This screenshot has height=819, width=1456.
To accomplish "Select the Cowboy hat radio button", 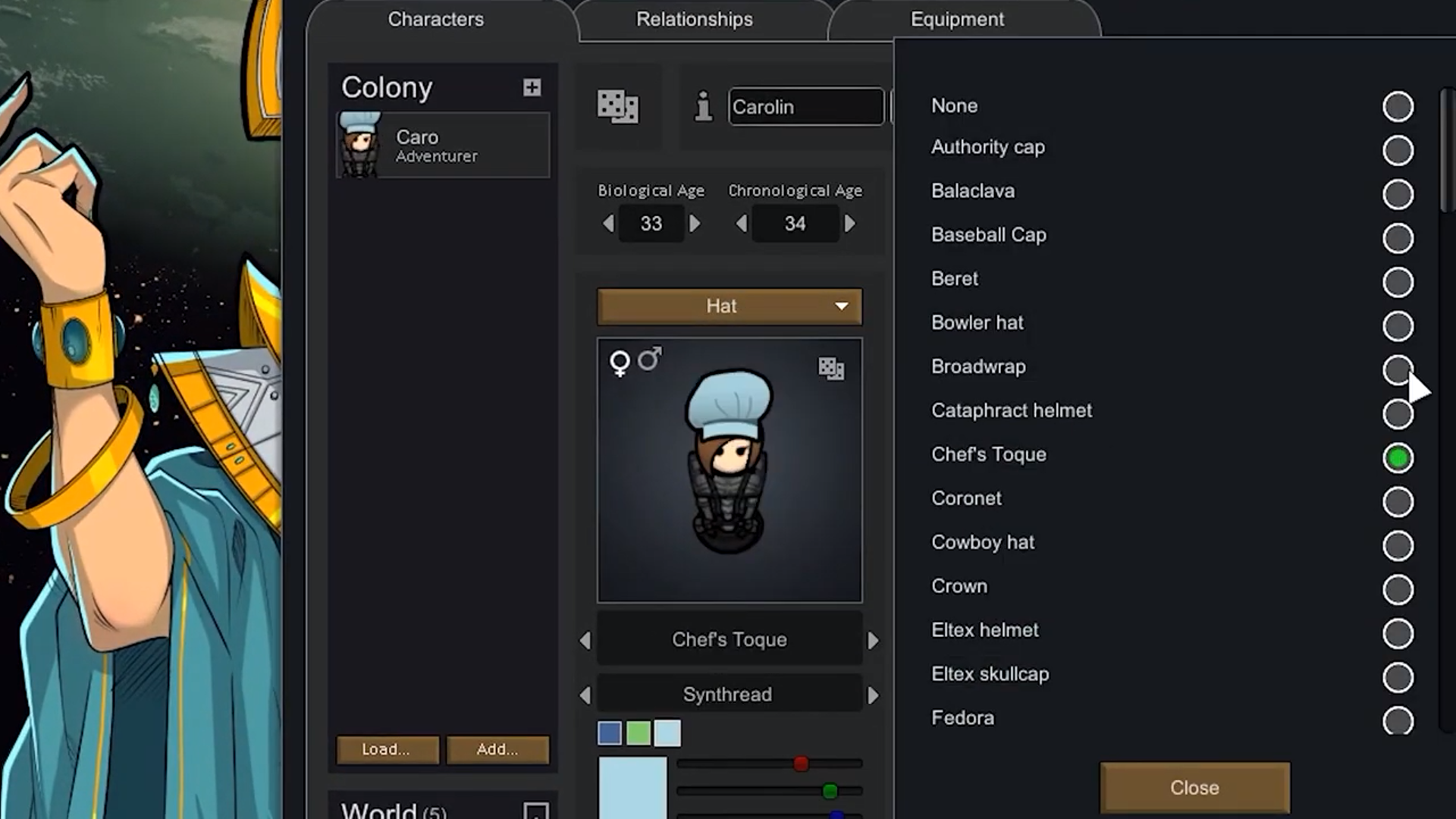I will click(1398, 546).
